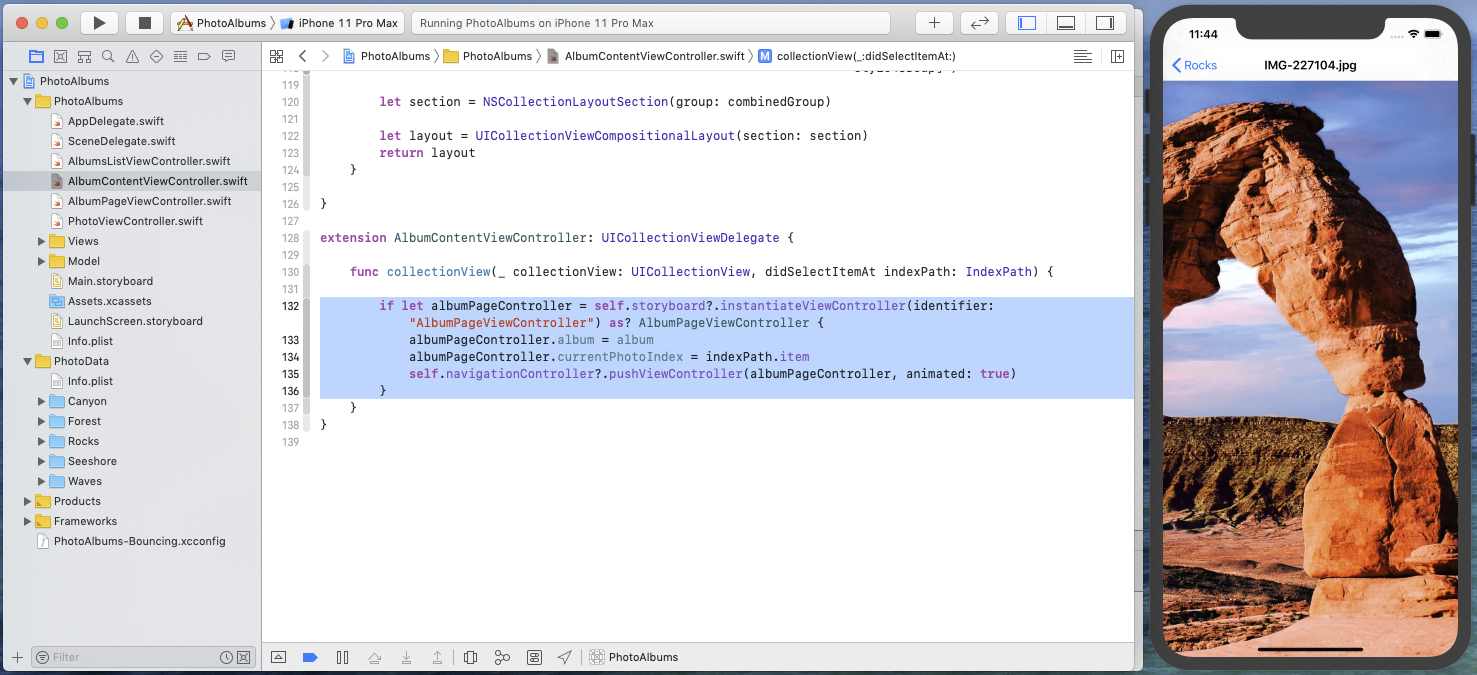Viewport: 1477px width, 675px height.
Task: Expand the Model group
Action: coord(42,261)
